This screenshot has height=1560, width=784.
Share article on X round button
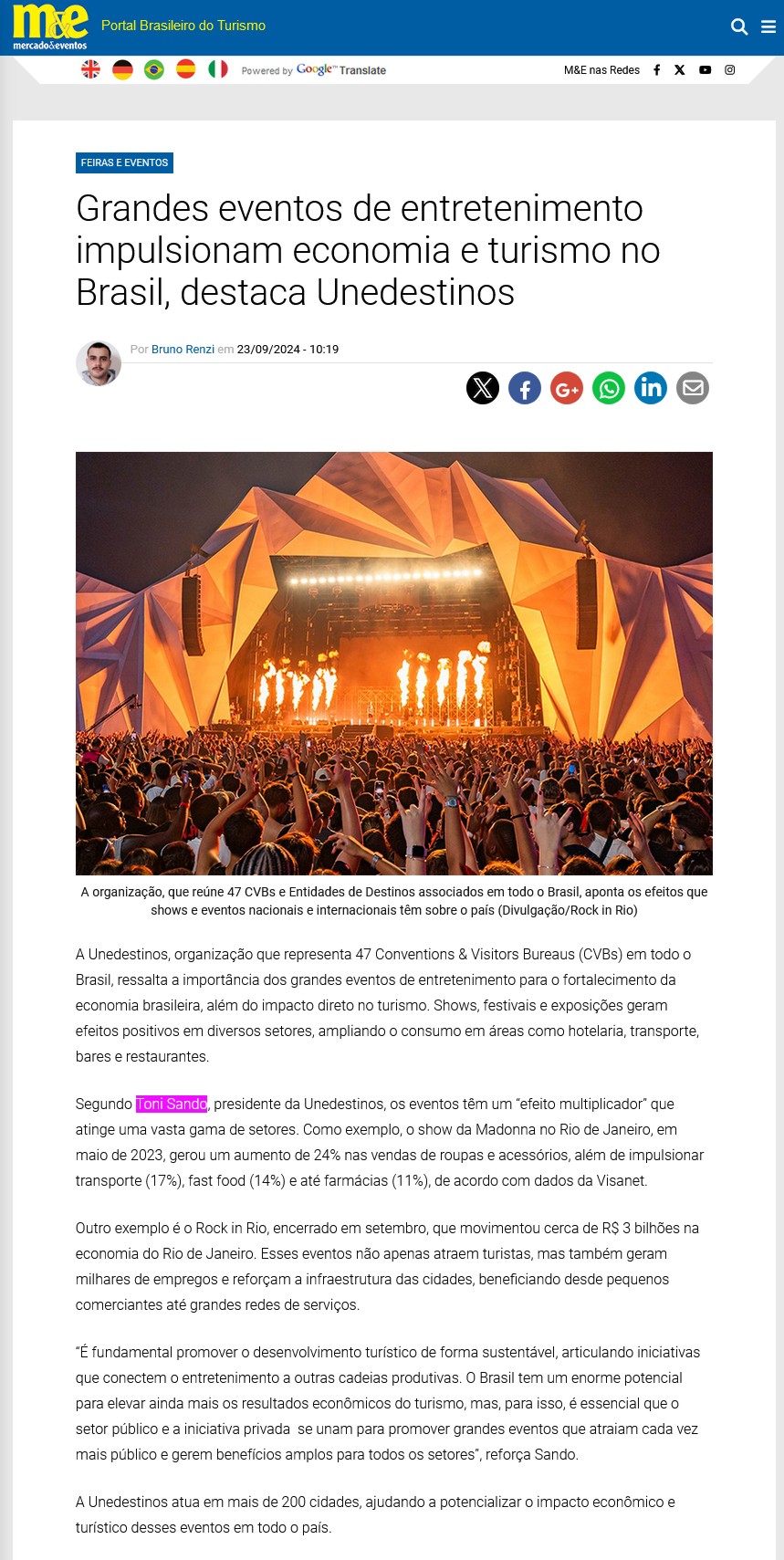483,388
